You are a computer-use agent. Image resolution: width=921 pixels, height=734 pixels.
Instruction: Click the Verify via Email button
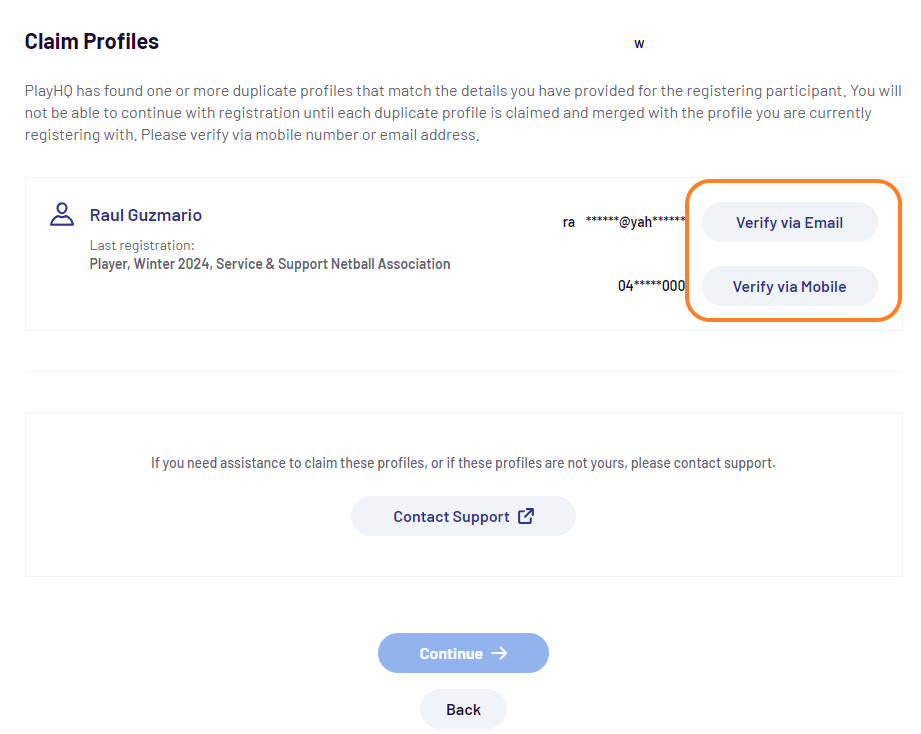(x=789, y=223)
